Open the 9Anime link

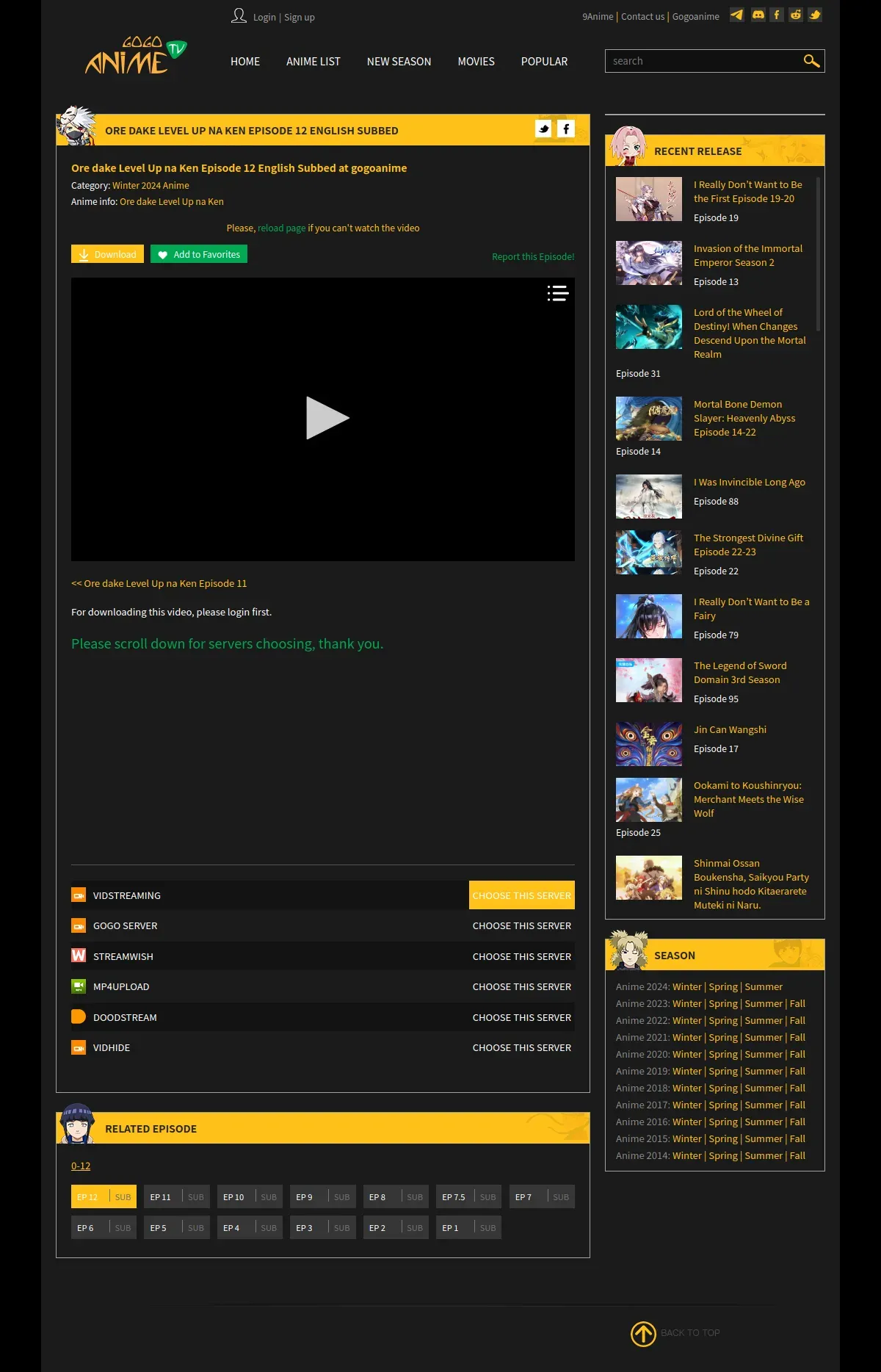(598, 17)
